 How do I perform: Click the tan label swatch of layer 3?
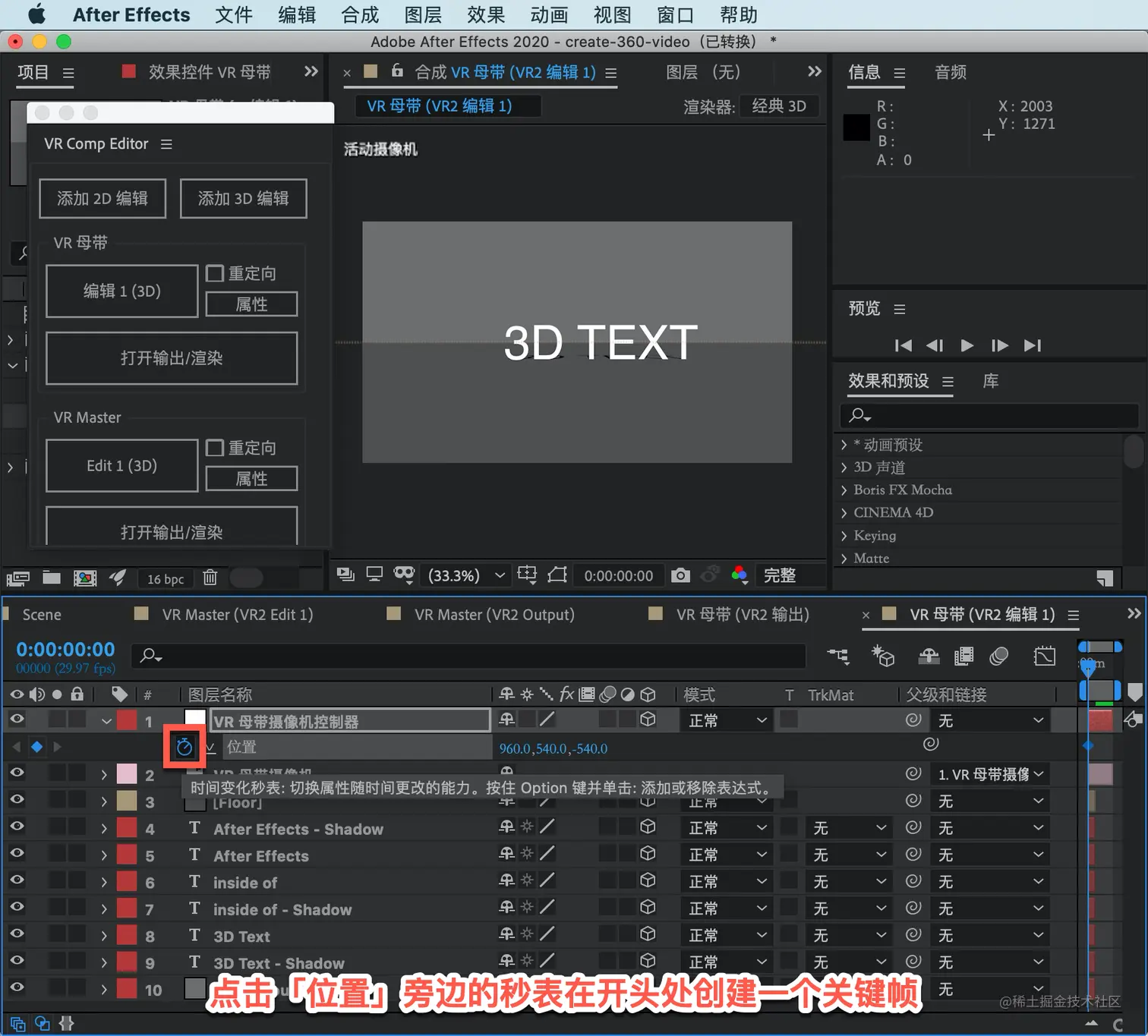click(x=127, y=801)
